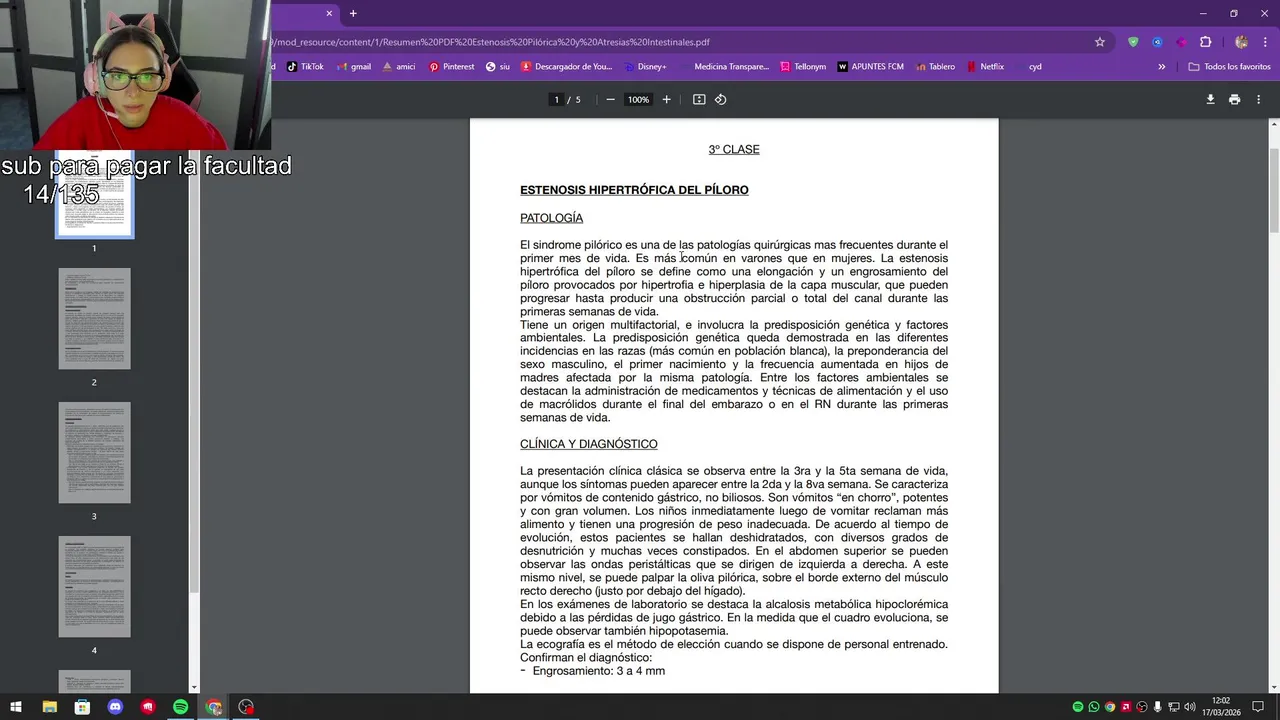Click the heading ESTENOSIS HIPERTRÓFICA DEL PÍLORO
The image size is (1280, 720).
pyautogui.click(x=634, y=190)
